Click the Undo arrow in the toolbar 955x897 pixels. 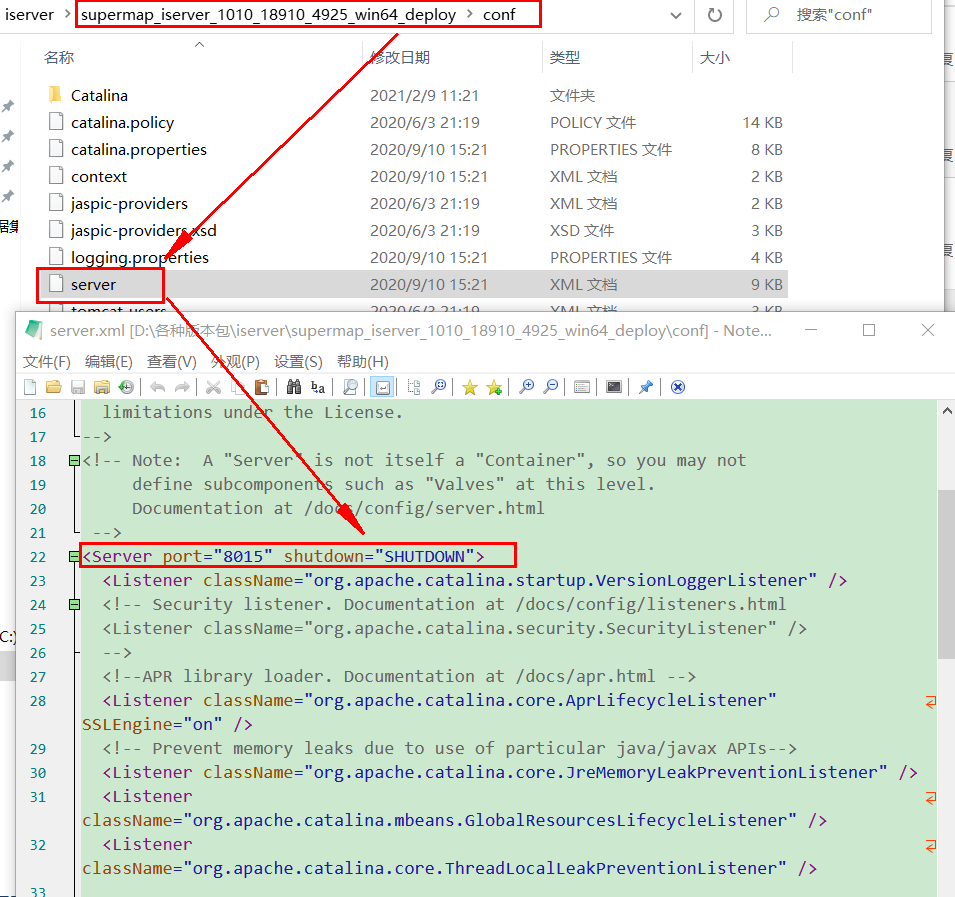click(158, 387)
